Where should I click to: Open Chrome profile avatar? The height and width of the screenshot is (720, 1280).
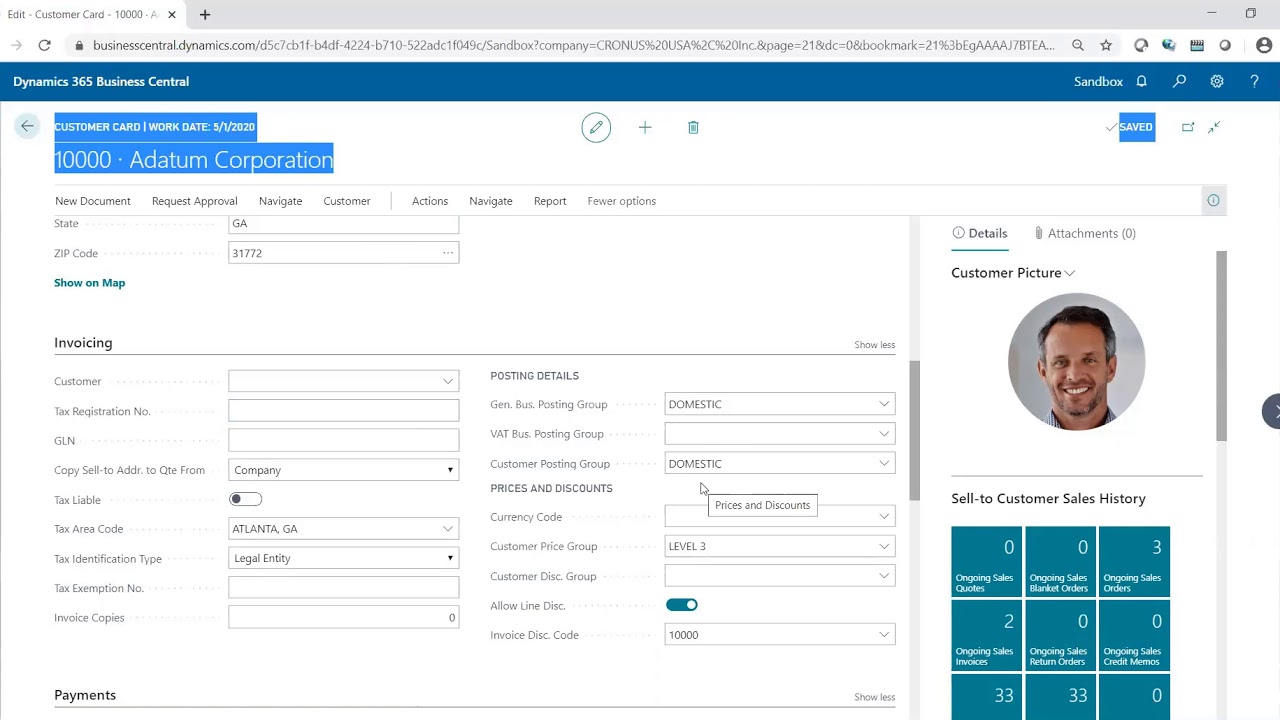coord(1264,45)
